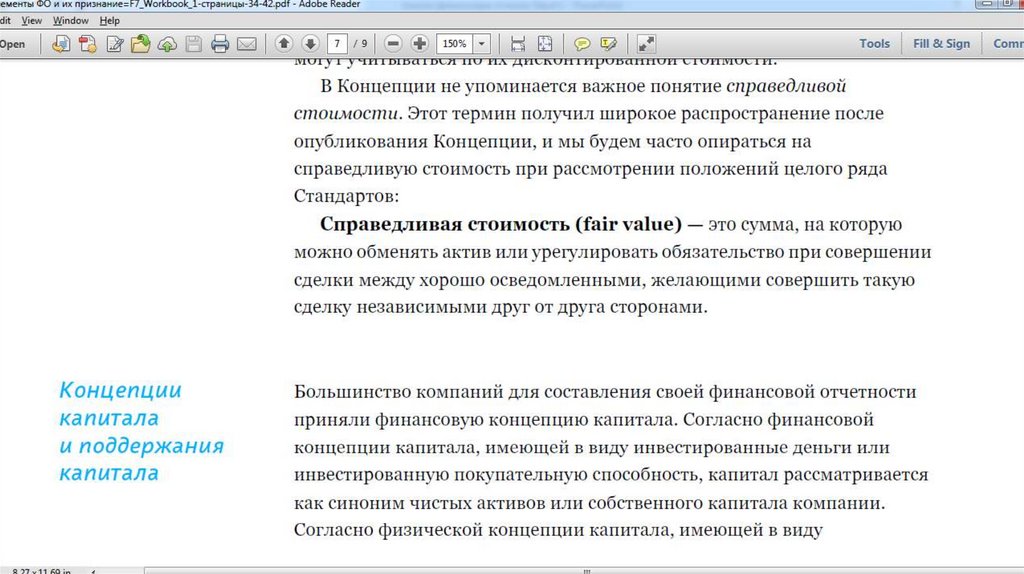Viewport: 1024px width, 574px height.
Task: Click the bold text 'Справедливая стоимость (fair value)'
Action: (500, 224)
